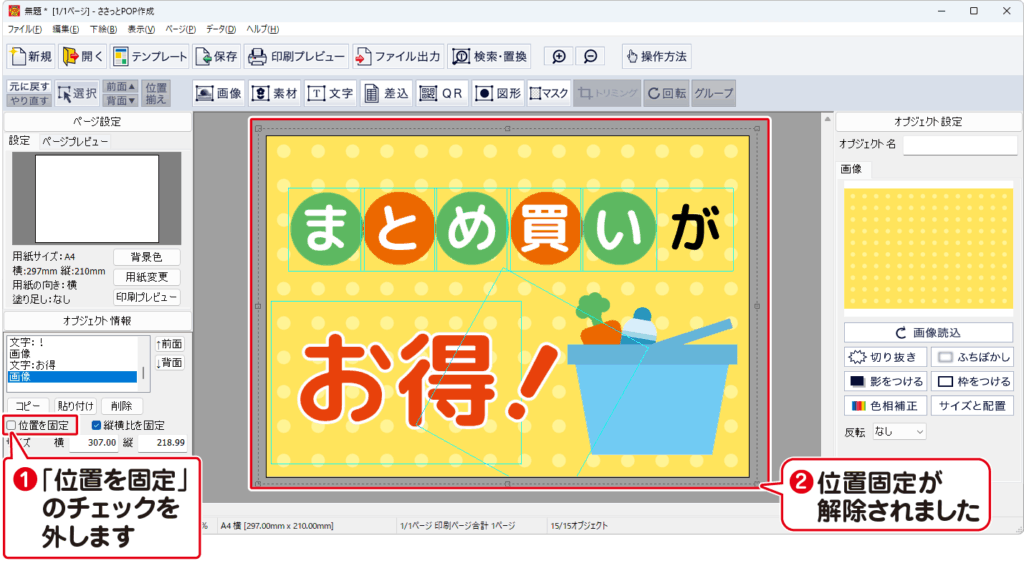Click the zoom in magnifier icon
1024x561 pixels.
(x=559, y=56)
